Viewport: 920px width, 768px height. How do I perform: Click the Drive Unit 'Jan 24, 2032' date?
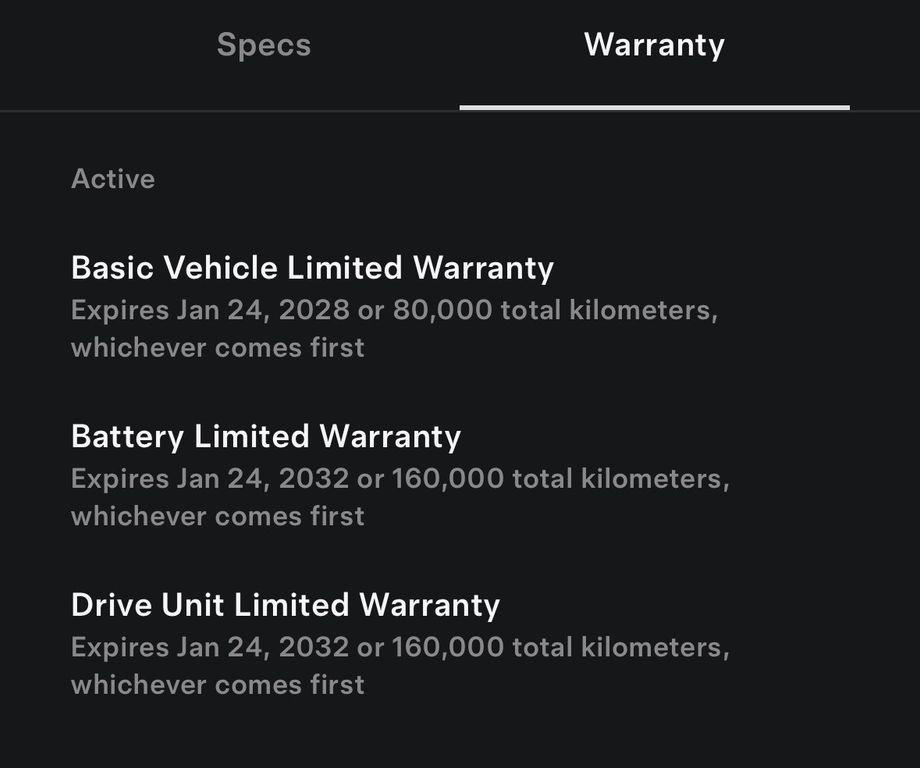[x=263, y=647]
